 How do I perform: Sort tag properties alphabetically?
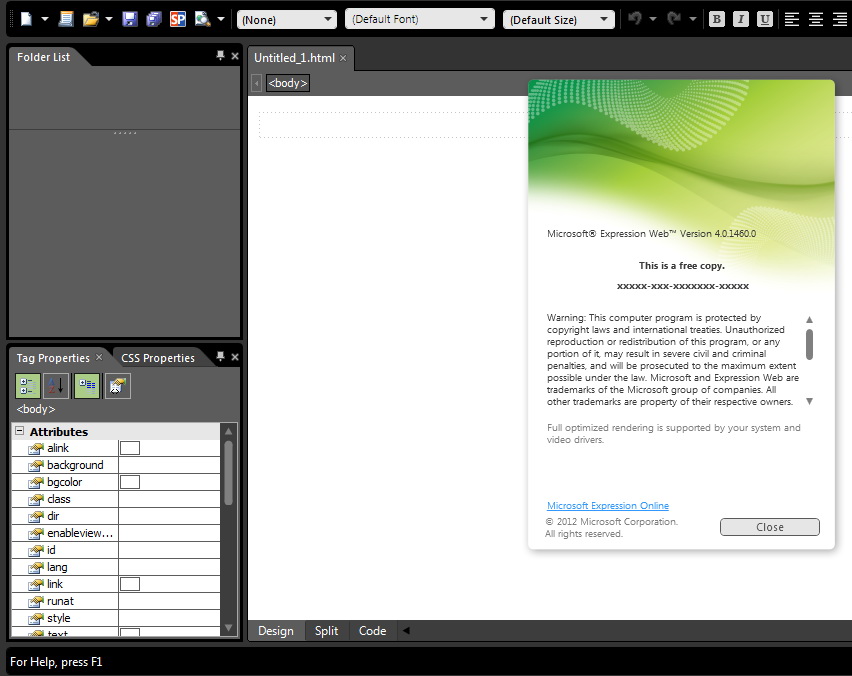click(56, 386)
